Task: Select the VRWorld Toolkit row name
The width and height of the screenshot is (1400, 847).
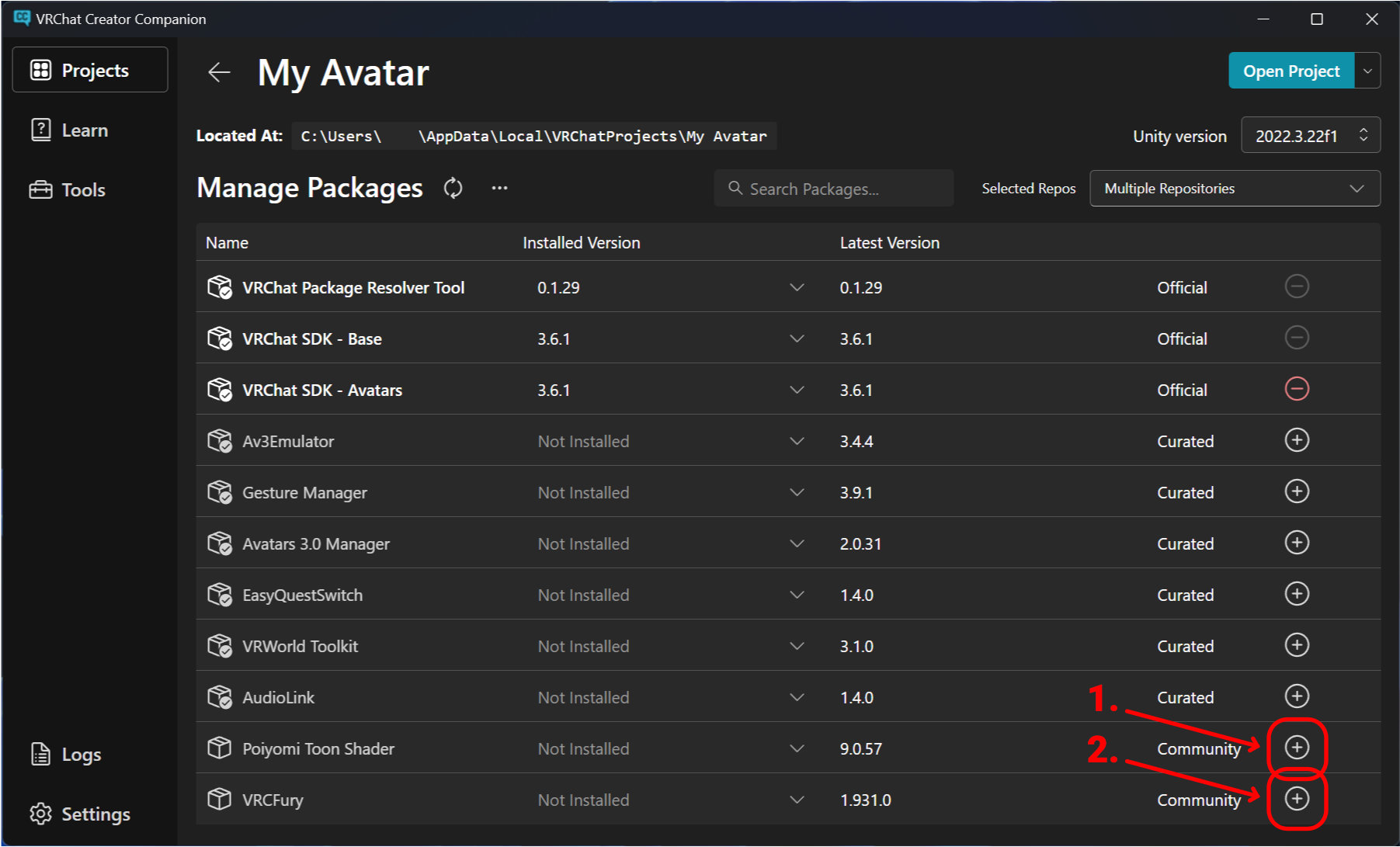Action: coord(300,646)
